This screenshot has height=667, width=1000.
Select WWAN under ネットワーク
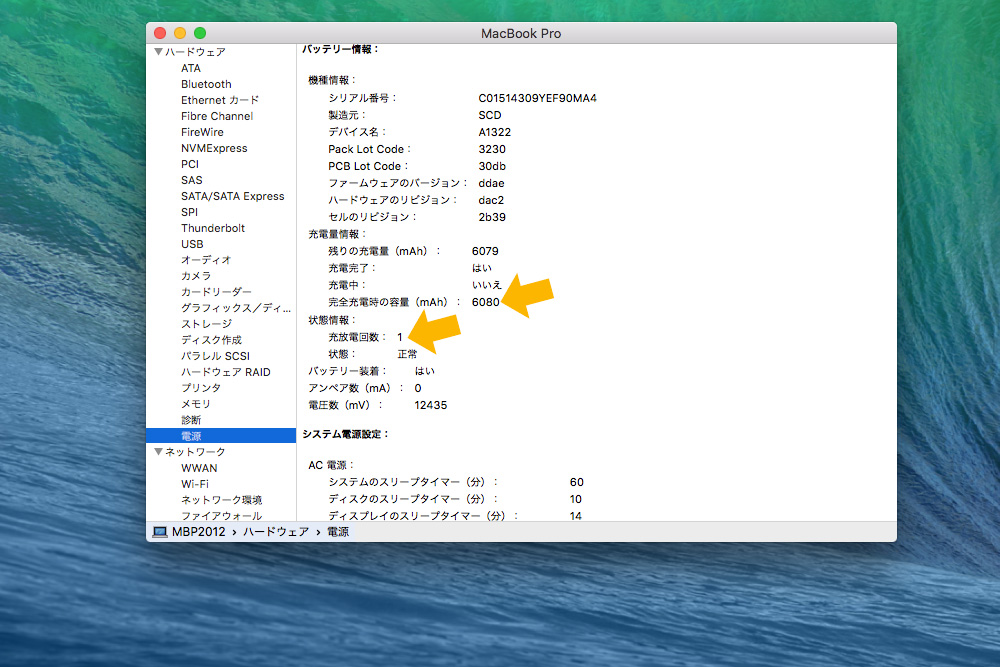tap(199, 467)
